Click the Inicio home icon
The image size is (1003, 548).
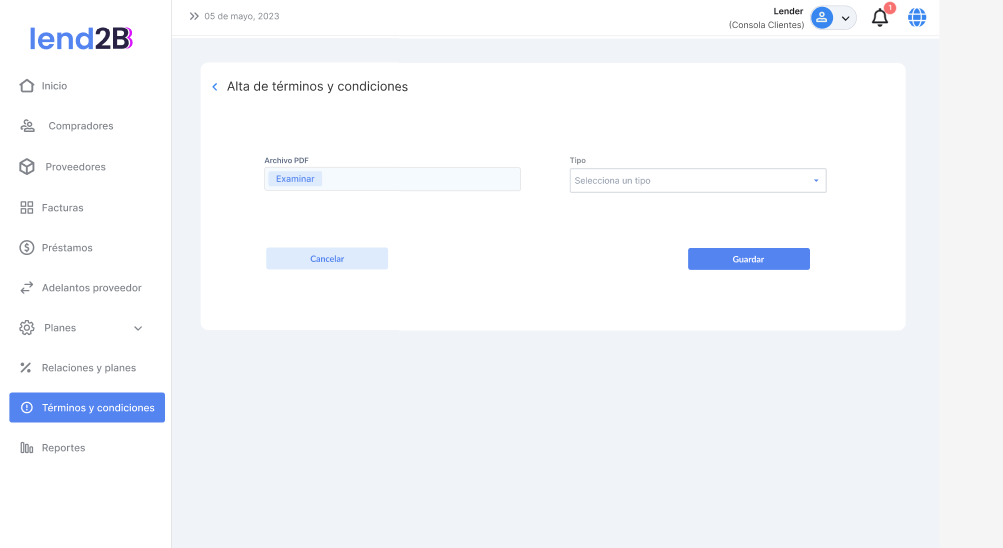coord(27,86)
